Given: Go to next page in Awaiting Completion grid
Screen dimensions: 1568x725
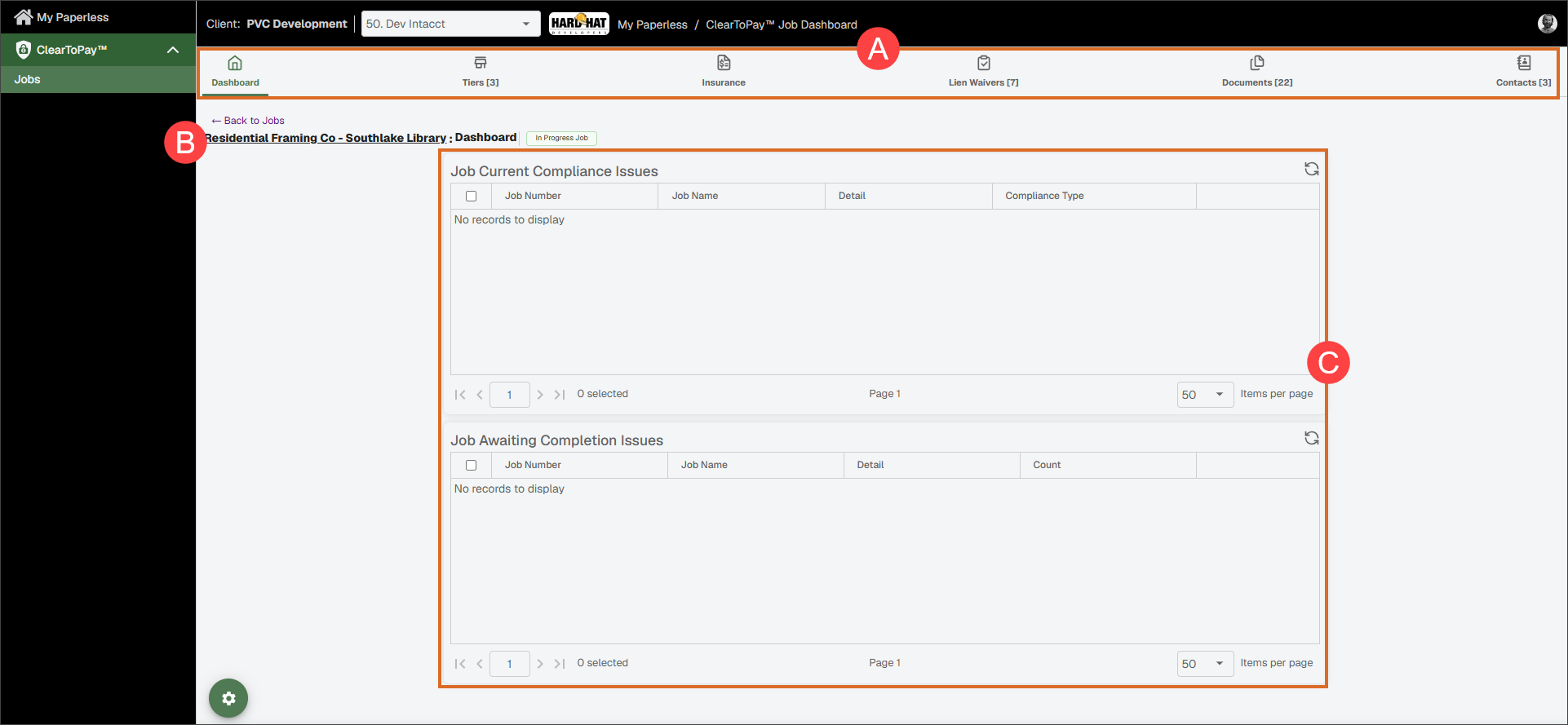Looking at the screenshot, I should (540, 664).
